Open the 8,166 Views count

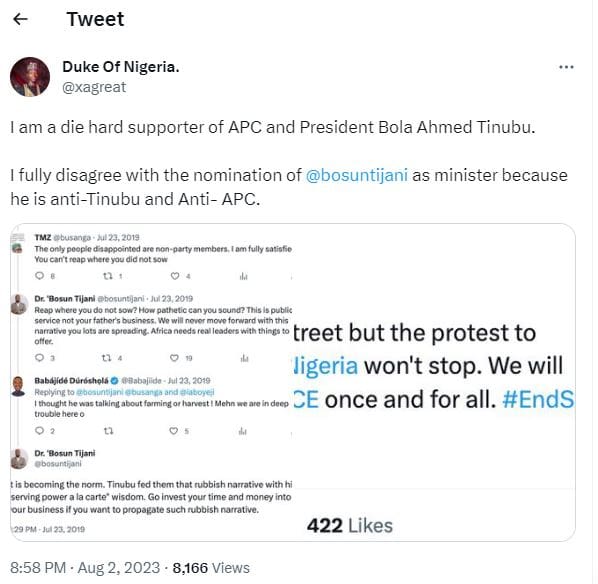(211, 568)
